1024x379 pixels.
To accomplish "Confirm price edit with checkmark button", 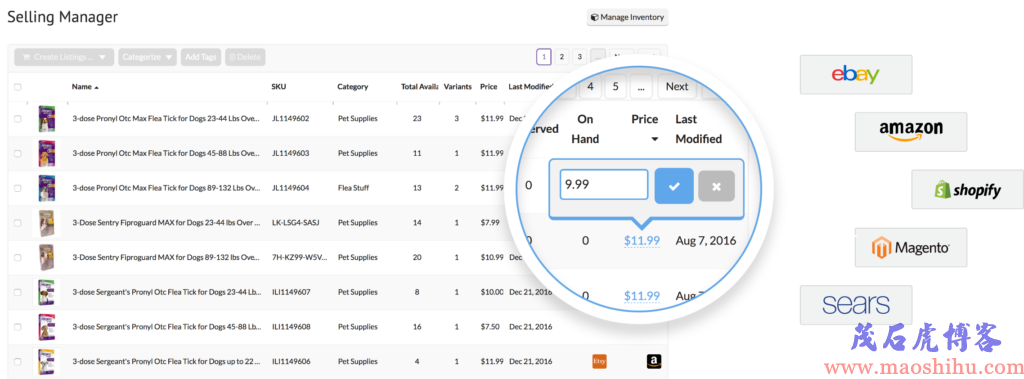I will tap(674, 186).
